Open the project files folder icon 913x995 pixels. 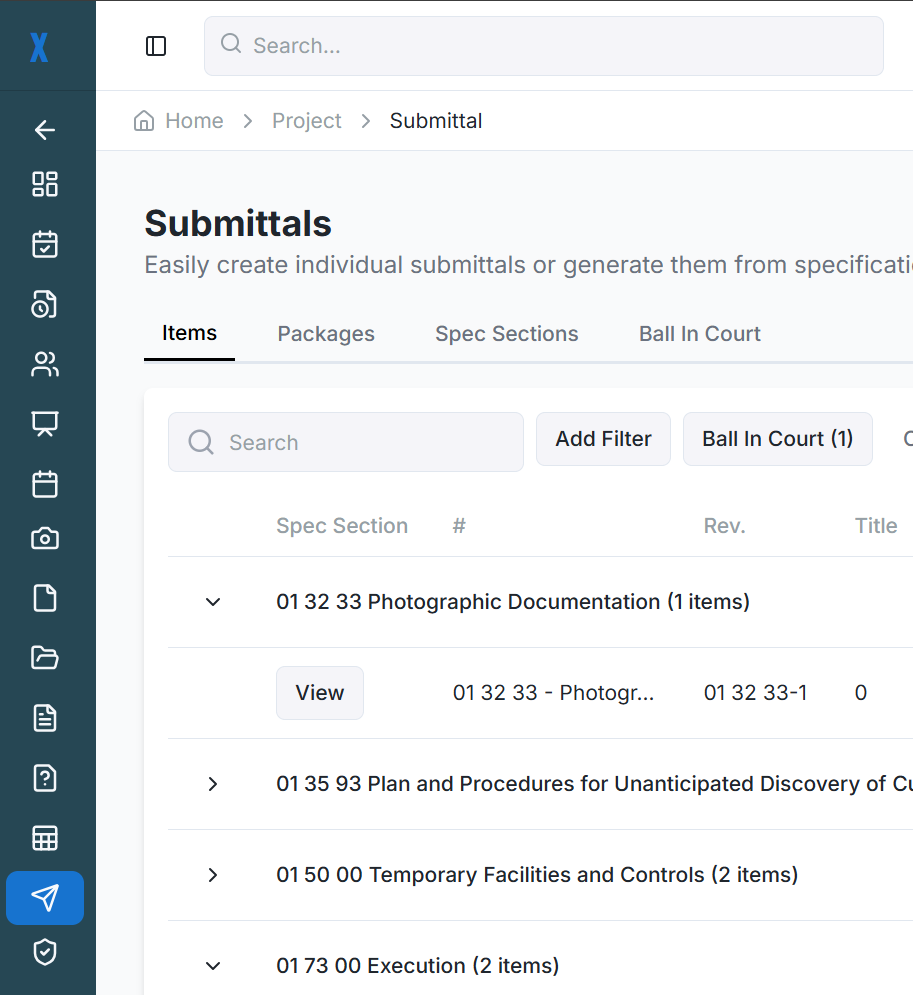tap(45, 658)
